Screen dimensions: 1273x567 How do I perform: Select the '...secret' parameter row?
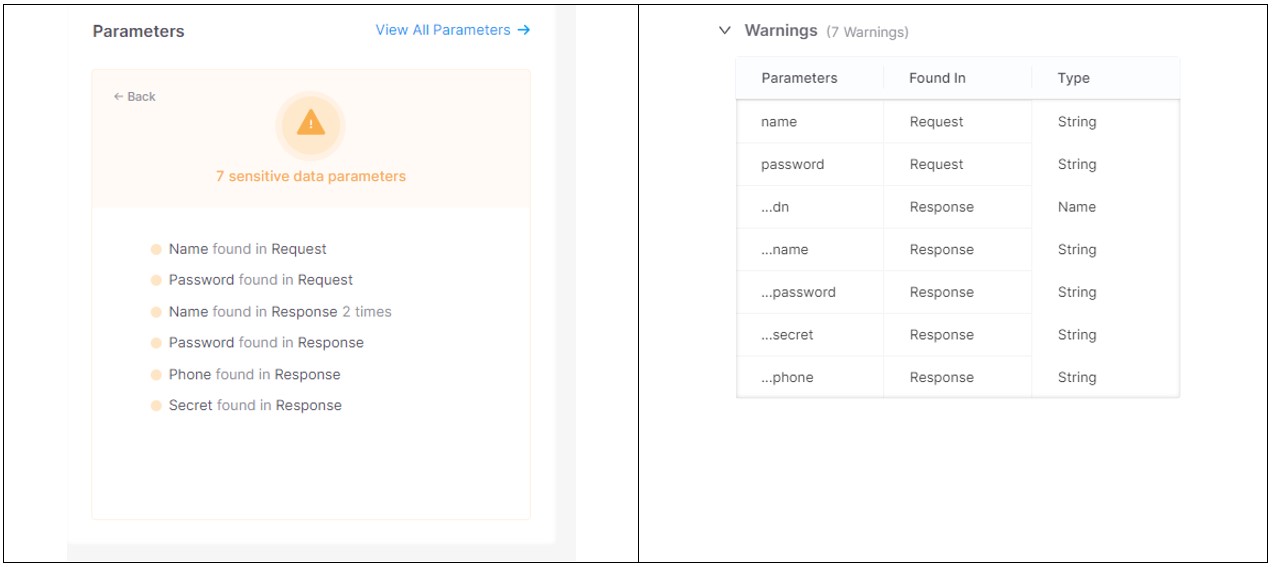(787, 335)
